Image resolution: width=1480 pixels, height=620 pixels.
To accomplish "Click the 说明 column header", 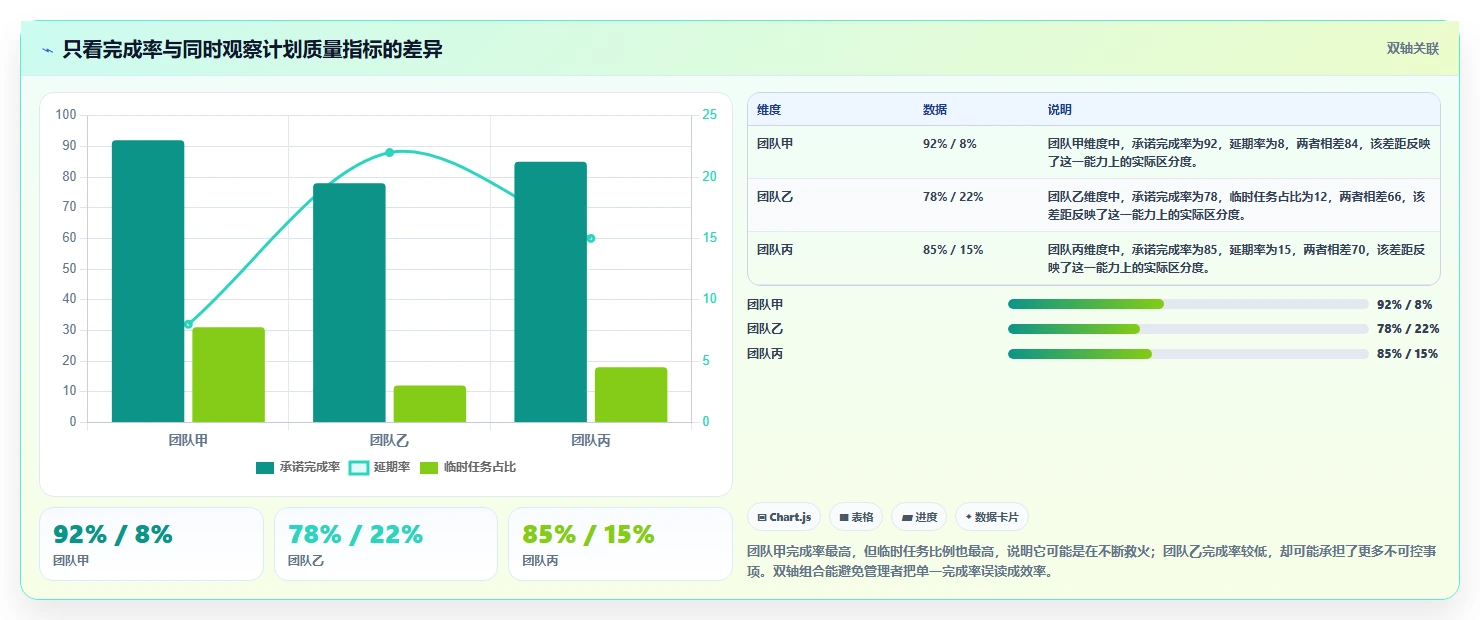I will pos(1060,109).
